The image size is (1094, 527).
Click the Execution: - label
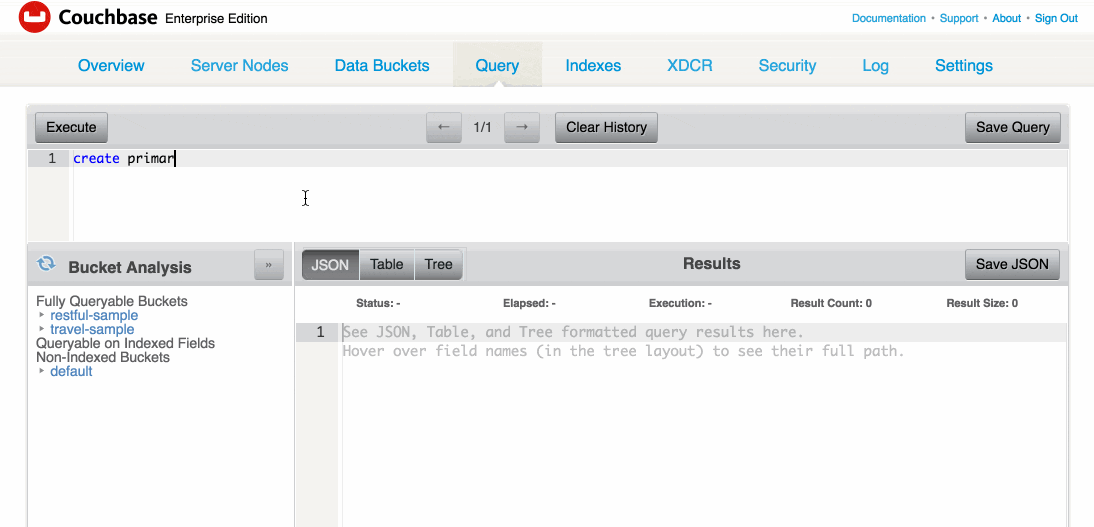(x=680, y=303)
